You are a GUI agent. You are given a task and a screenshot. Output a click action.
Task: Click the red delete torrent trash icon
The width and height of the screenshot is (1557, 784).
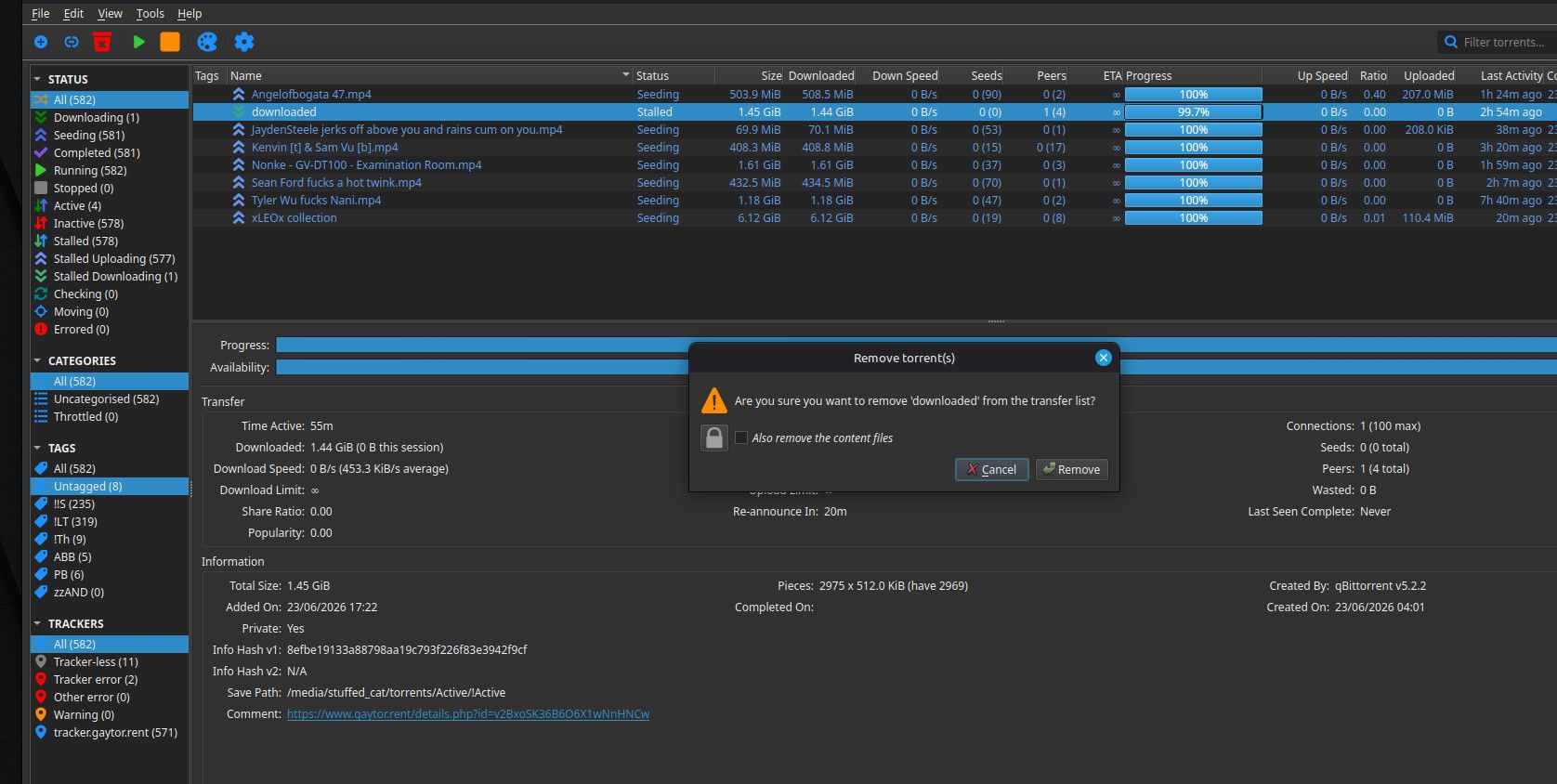click(102, 42)
